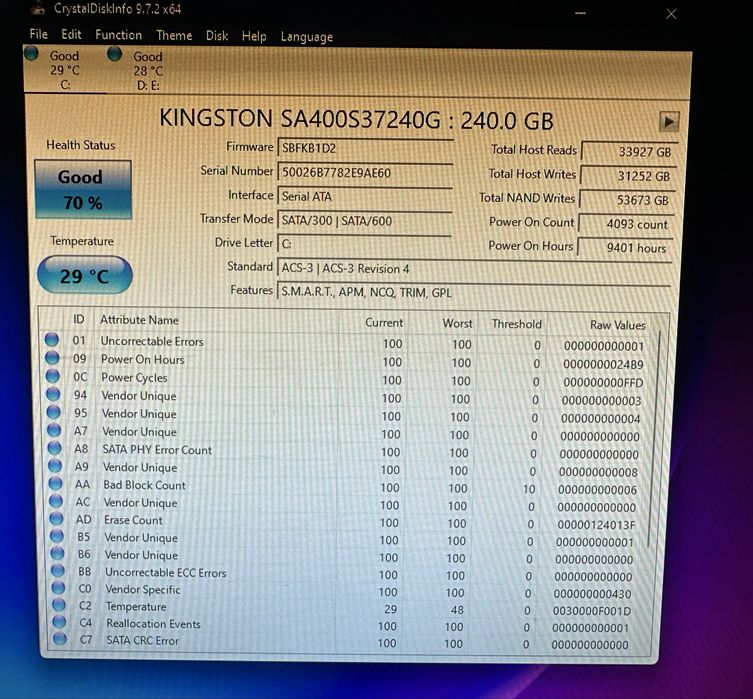753x699 pixels.
Task: Select the Bad Block Count attribute name
Action: click(144, 485)
